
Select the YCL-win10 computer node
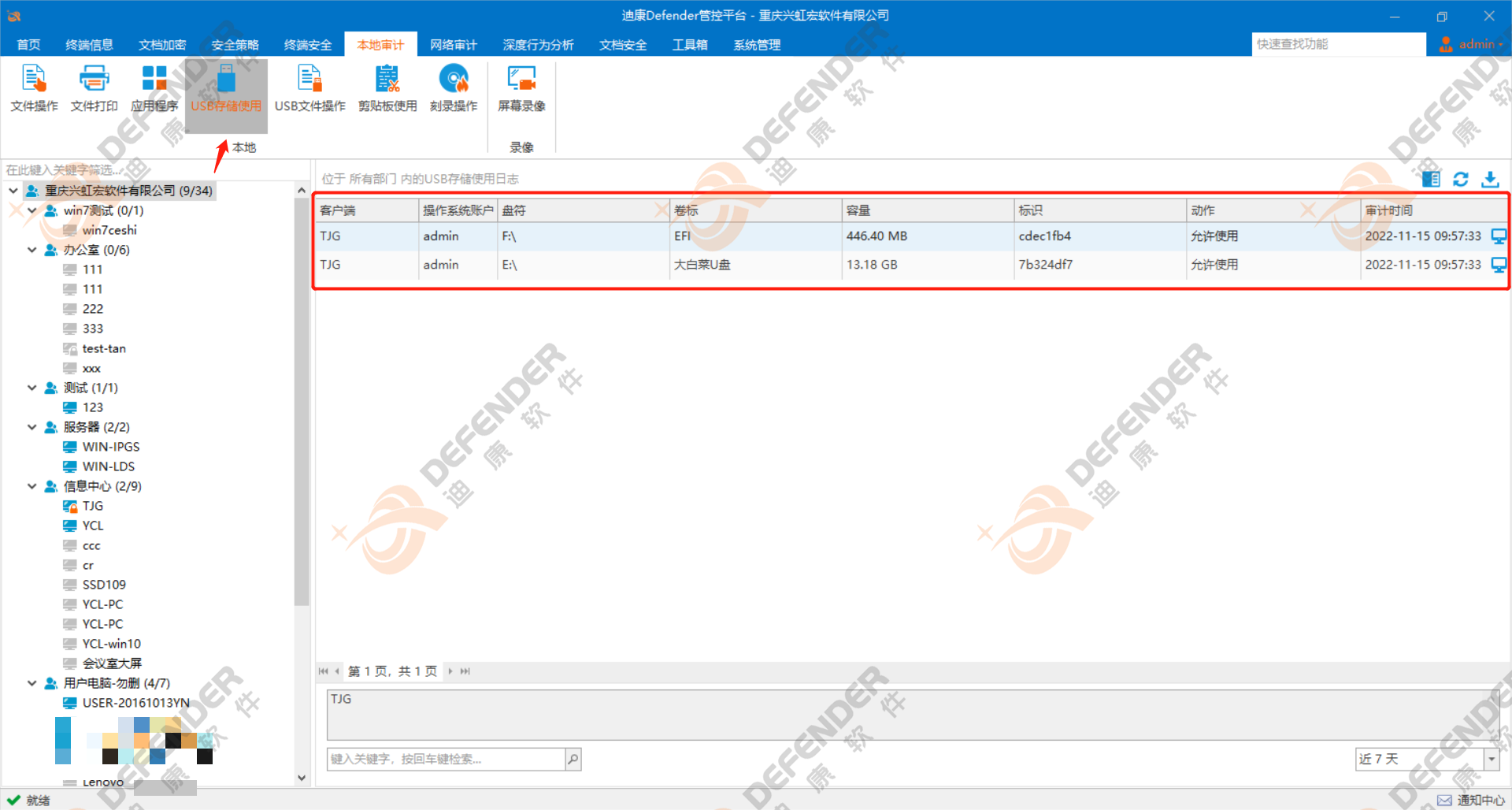pos(112,644)
